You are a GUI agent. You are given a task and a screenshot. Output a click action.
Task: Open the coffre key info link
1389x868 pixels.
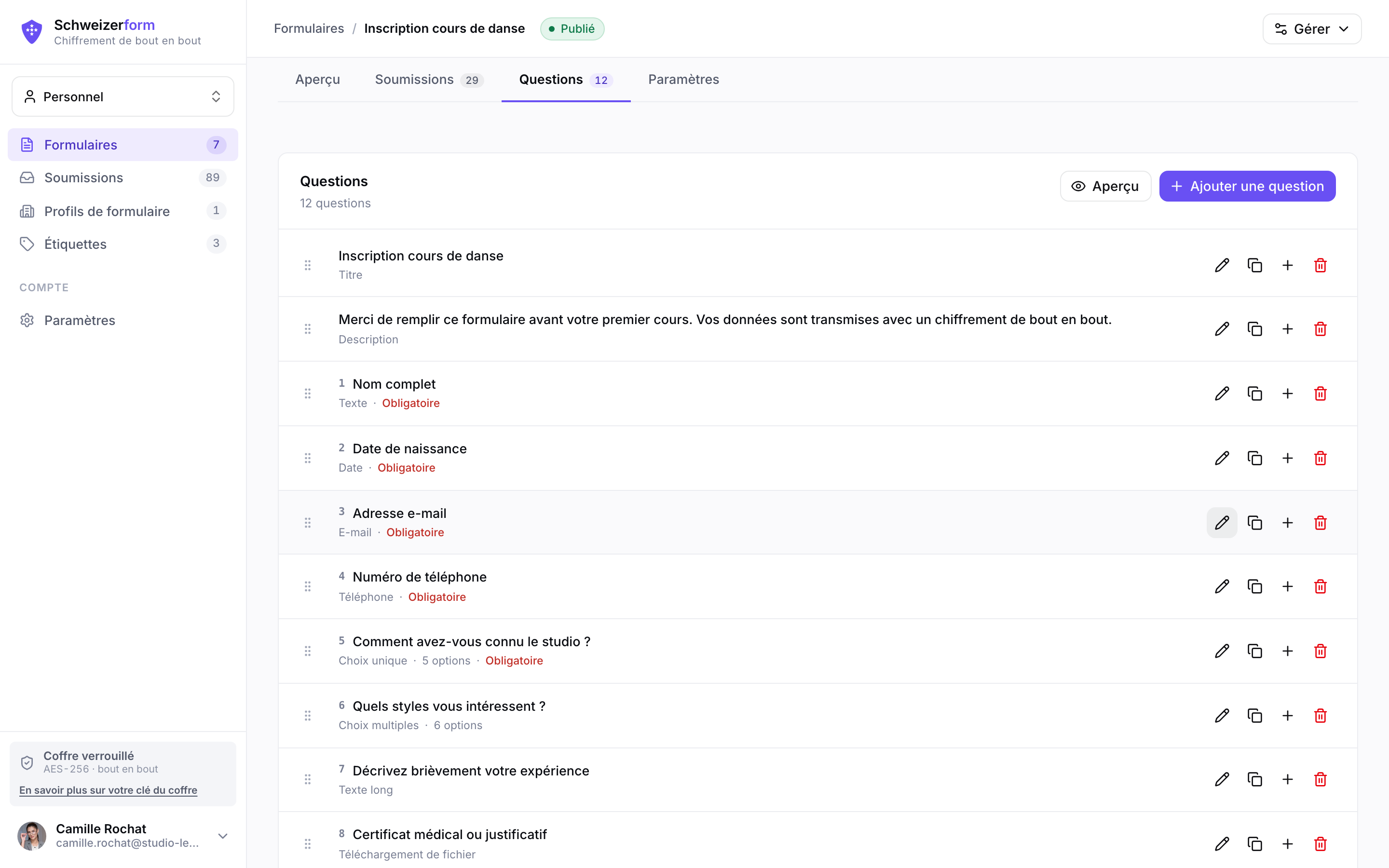tap(108, 790)
